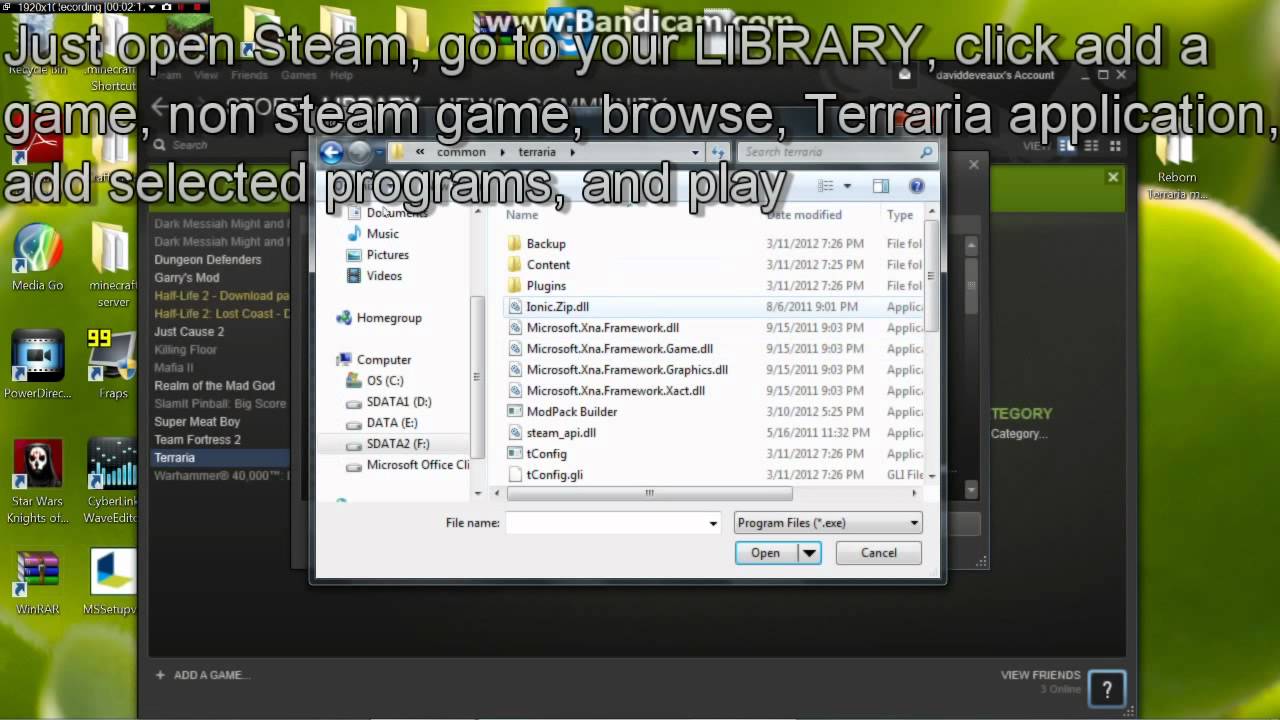The height and width of the screenshot is (720, 1280).
Task: Sort by the Date modified column header
Action: [x=804, y=215]
